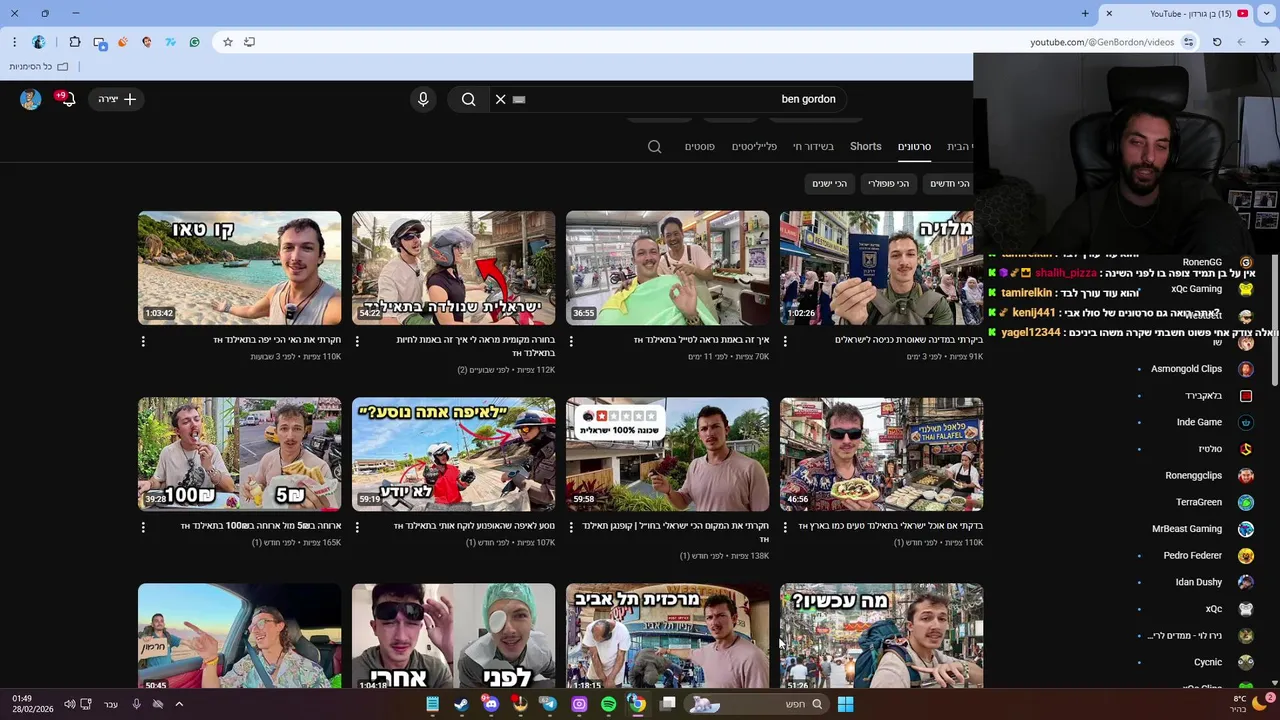This screenshot has height=720, width=1280.
Task: Open the Pedro Federer subscription
Action: [x=1193, y=555]
